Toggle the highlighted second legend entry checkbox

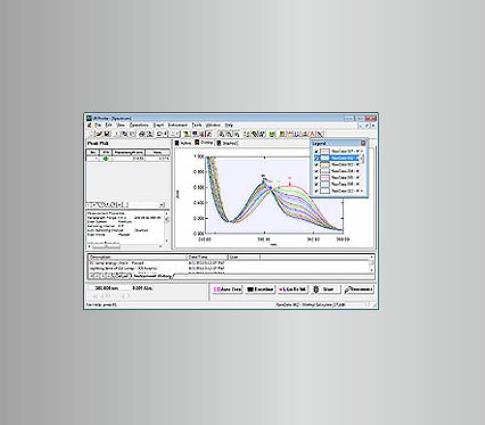(x=316, y=158)
